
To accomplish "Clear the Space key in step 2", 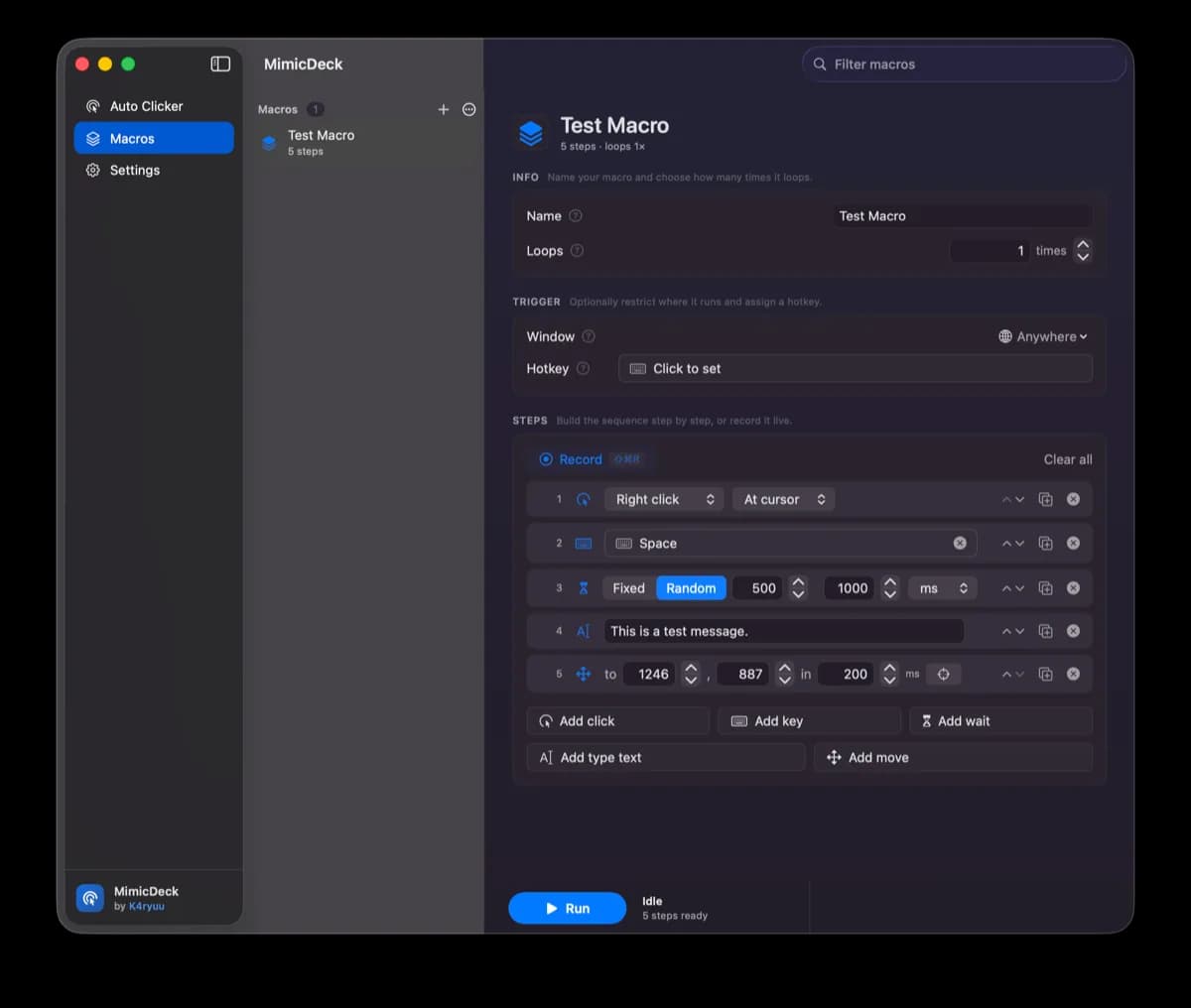I will click(x=960, y=543).
